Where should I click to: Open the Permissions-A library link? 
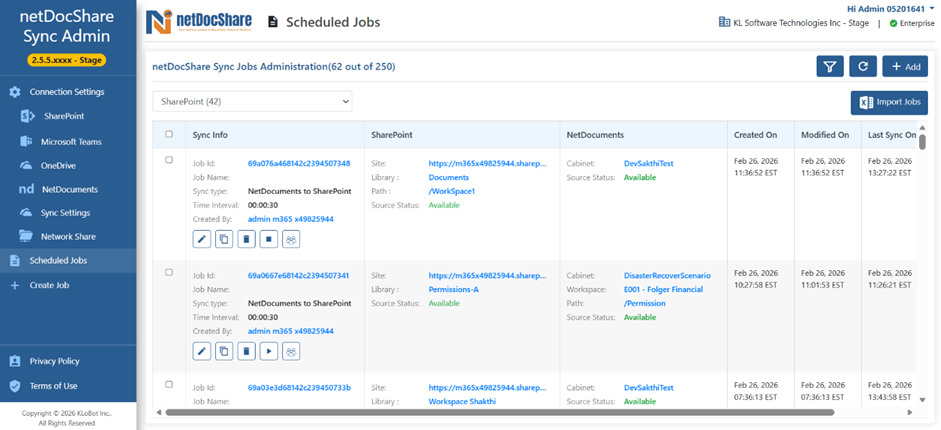[453, 290]
